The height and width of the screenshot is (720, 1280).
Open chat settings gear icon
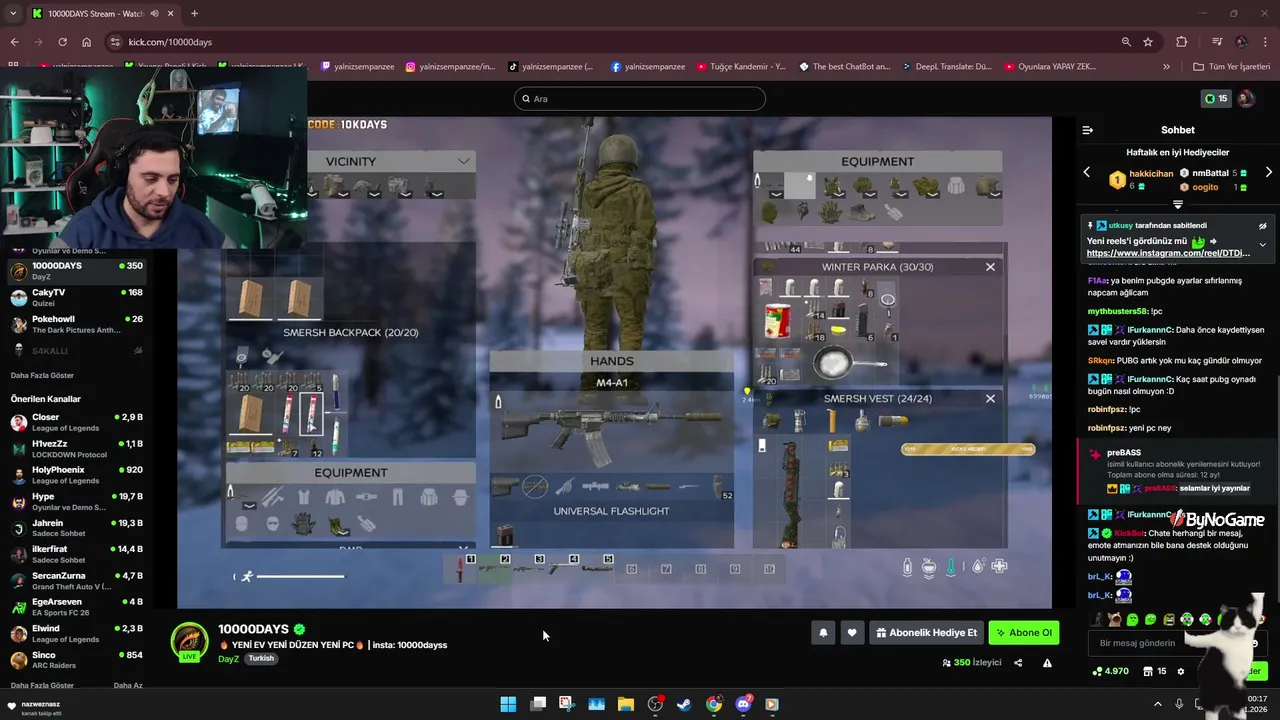point(1180,671)
